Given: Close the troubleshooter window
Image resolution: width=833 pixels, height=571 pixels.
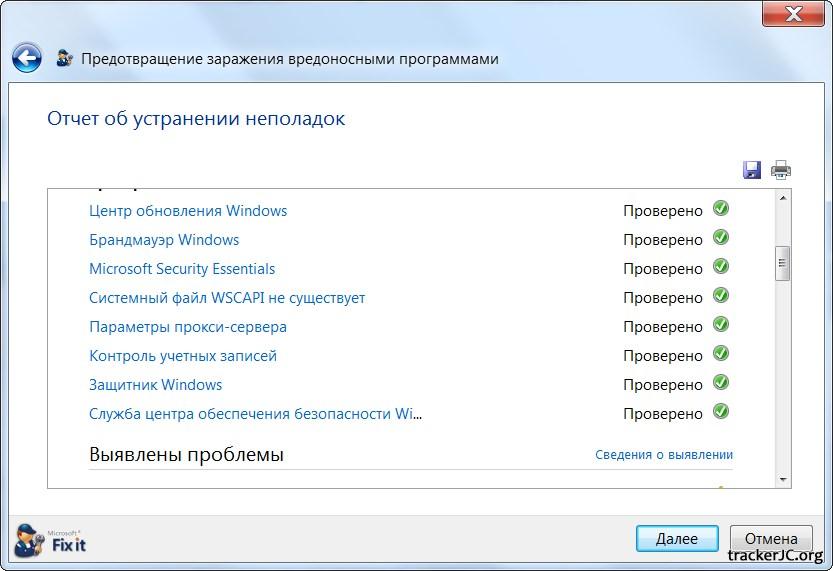Looking at the screenshot, I should (x=792, y=15).
